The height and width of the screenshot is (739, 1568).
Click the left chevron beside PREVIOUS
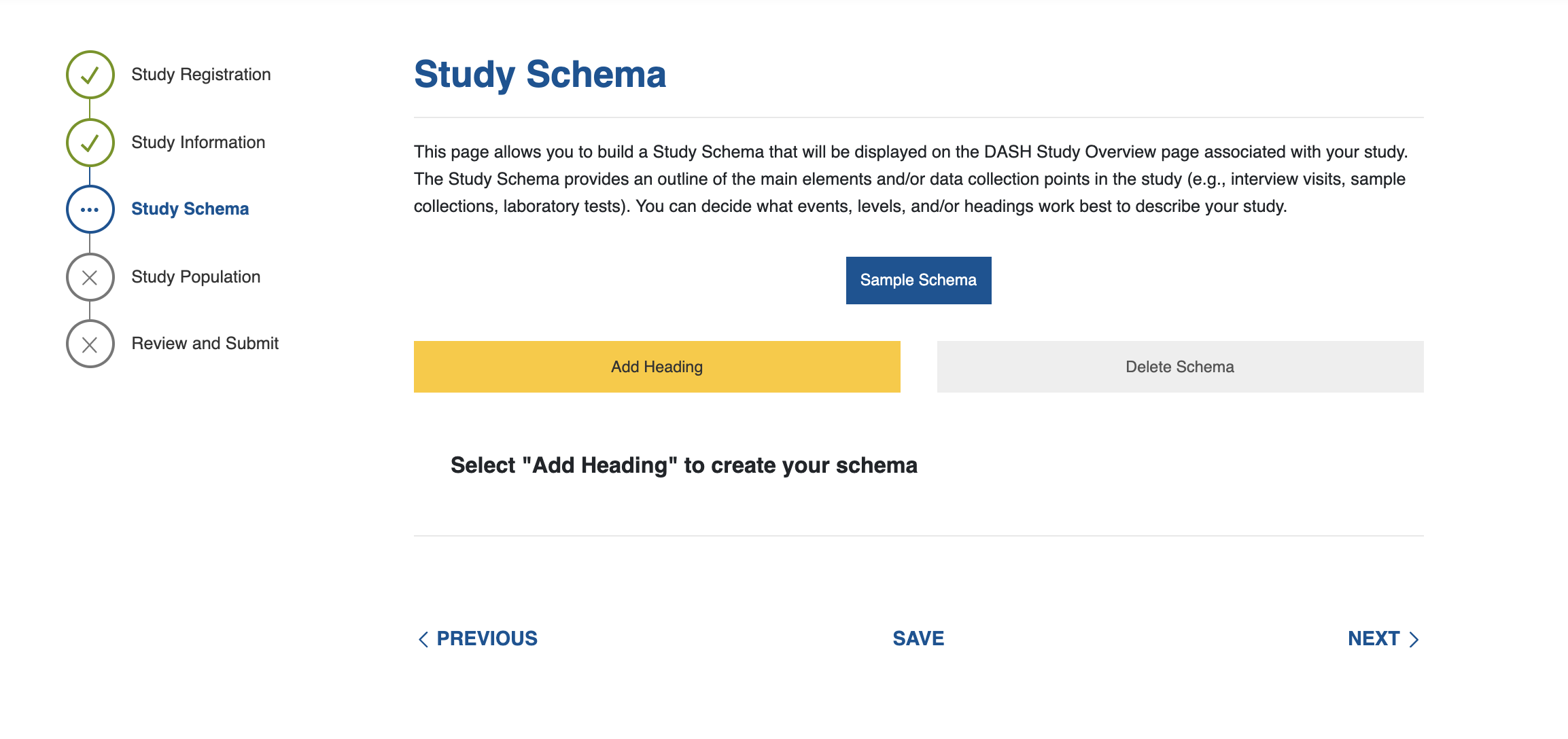click(423, 639)
